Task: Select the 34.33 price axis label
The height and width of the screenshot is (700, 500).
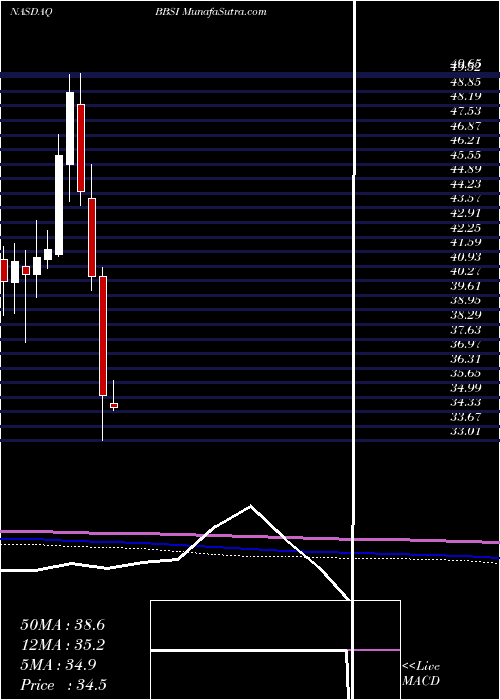Action: pos(465,402)
